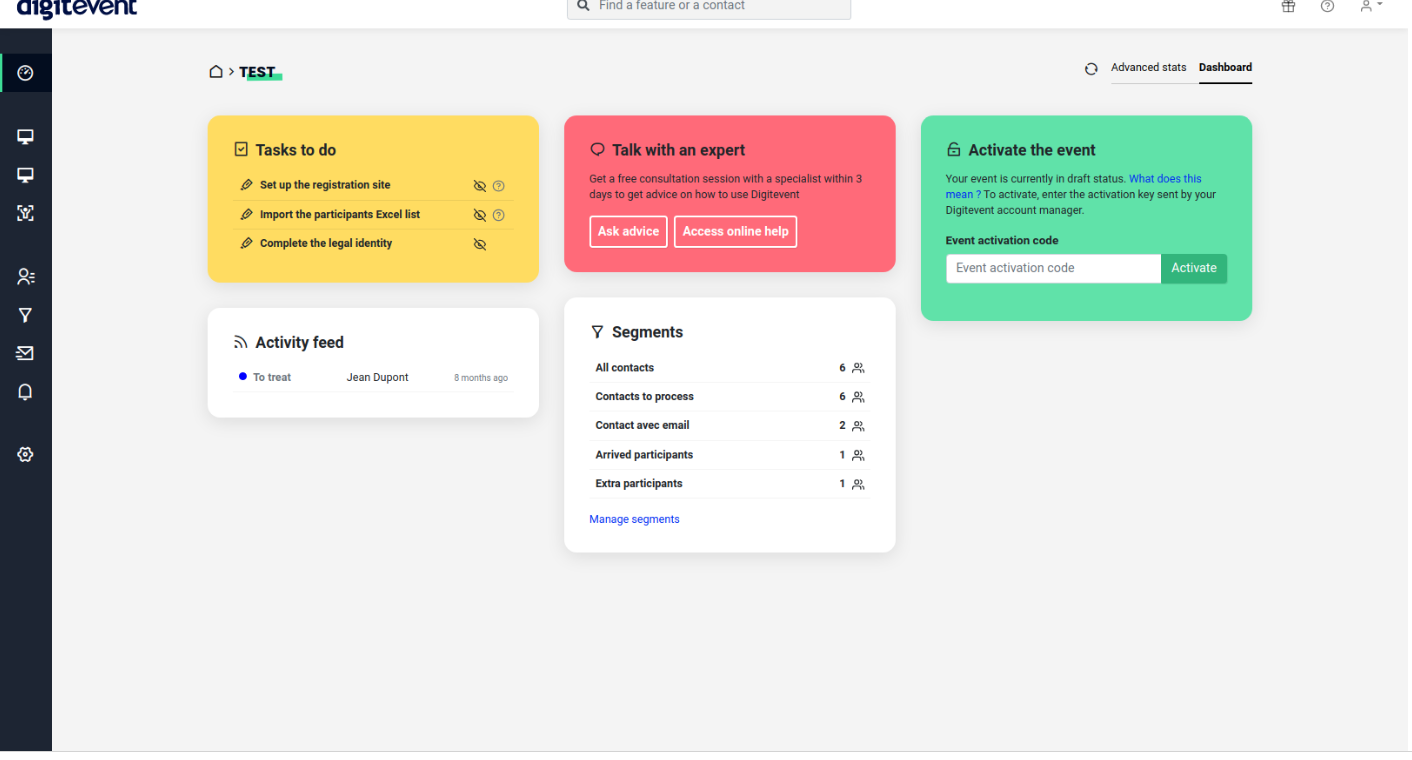Open the notifications bell sidebar icon
Screen dimensions: 1412x760
[26, 392]
